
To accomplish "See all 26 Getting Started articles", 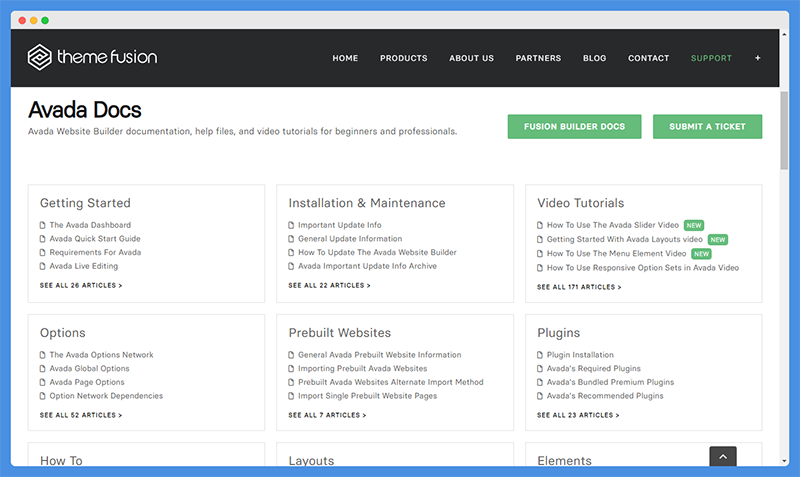I will click(x=81, y=286).
